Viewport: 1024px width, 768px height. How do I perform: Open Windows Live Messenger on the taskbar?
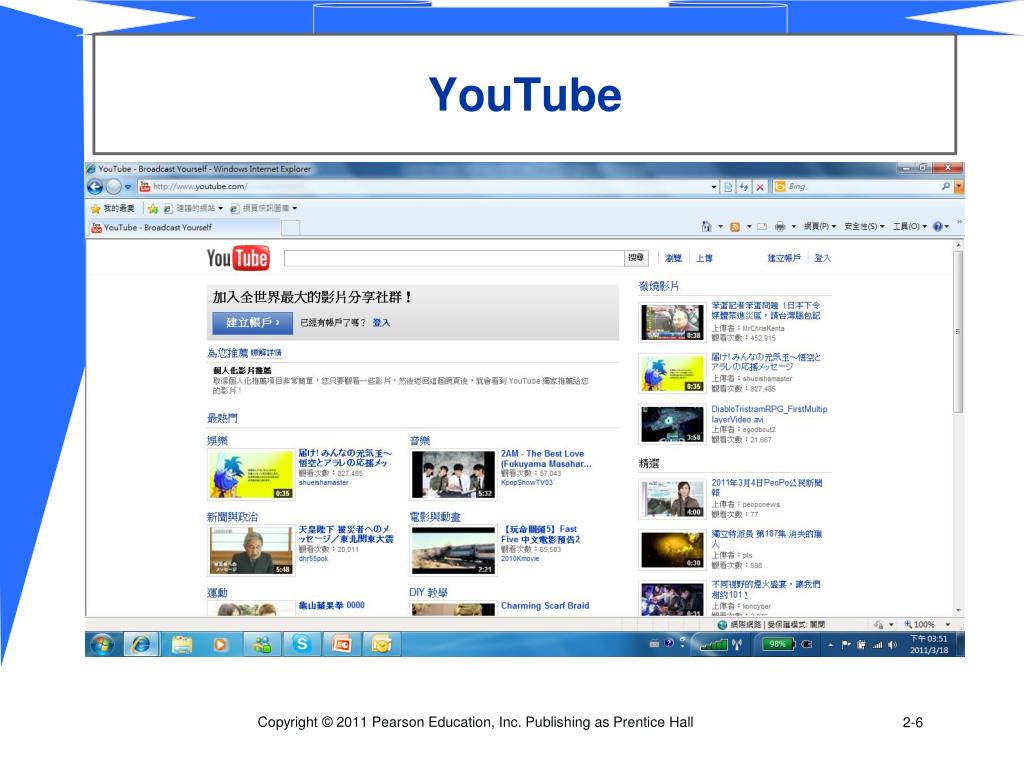(262, 645)
